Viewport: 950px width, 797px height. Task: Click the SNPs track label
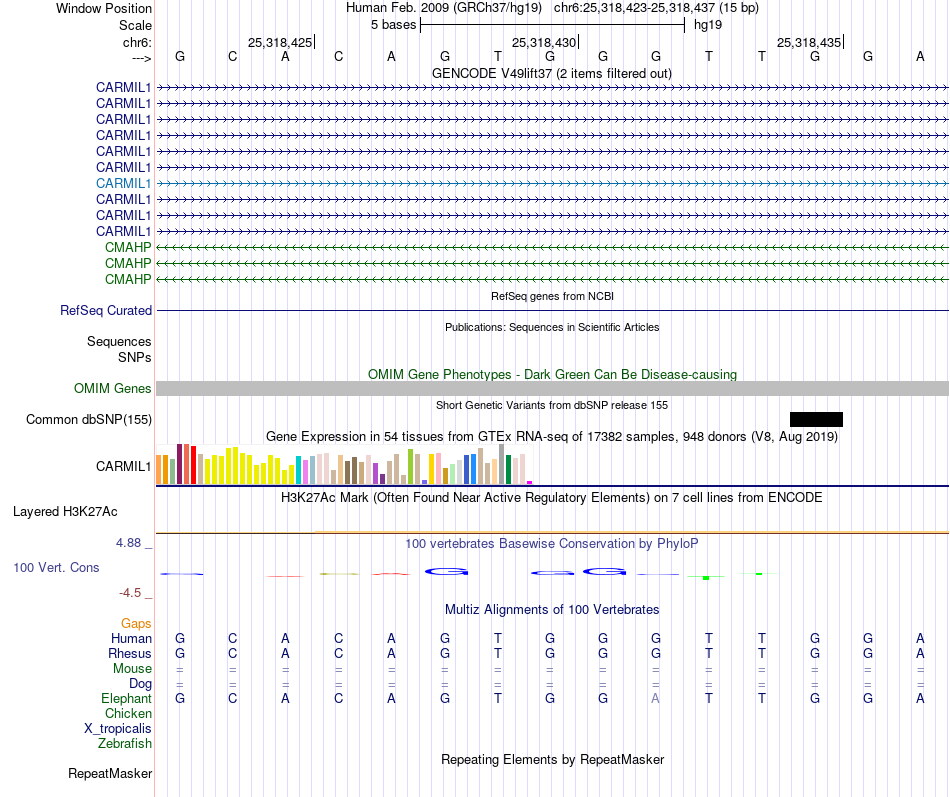coord(135,357)
